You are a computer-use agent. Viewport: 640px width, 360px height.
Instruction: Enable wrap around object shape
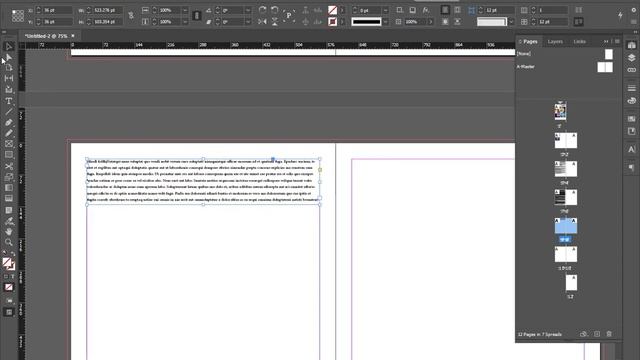coord(445,22)
